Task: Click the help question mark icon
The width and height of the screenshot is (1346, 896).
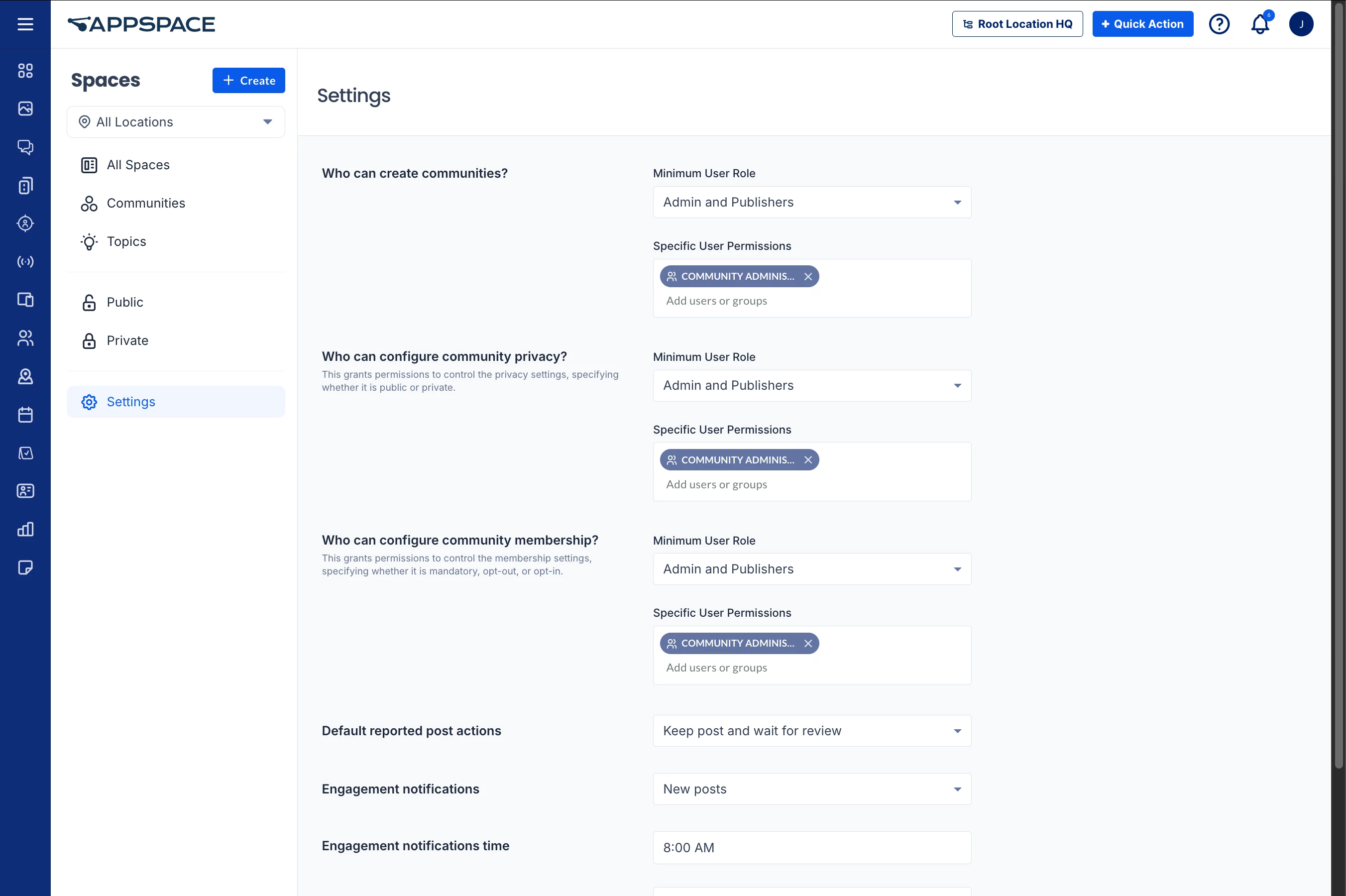Action: 1219,24
